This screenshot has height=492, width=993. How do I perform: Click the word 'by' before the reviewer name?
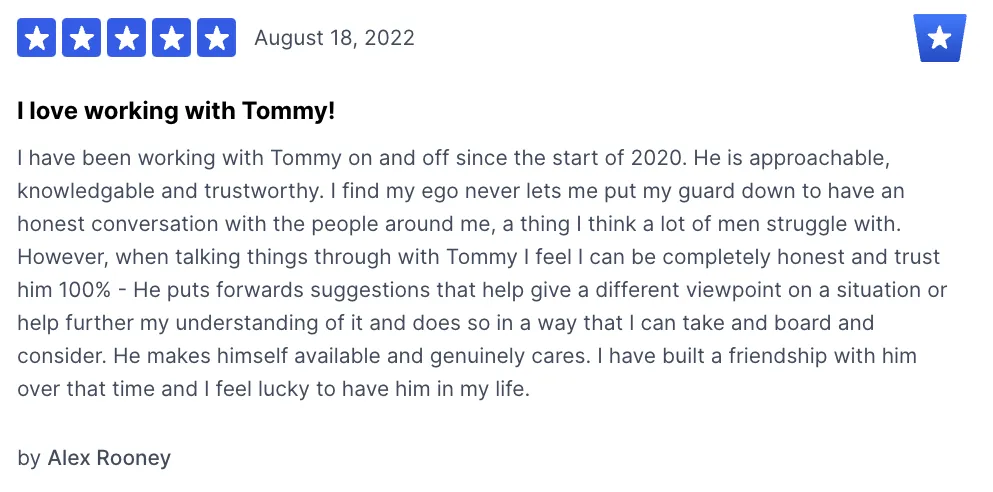coord(29,458)
